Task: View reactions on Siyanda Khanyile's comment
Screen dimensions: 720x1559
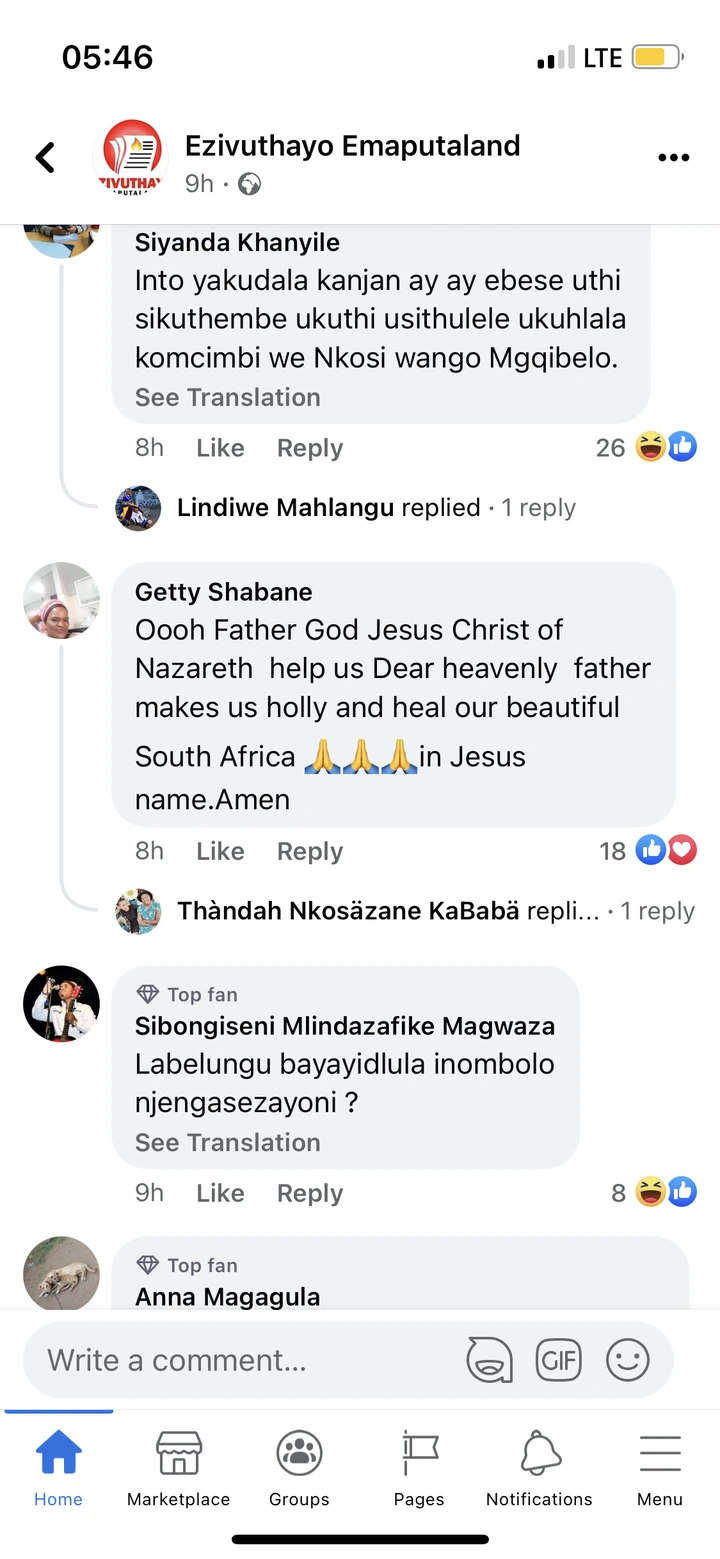Action: click(666, 447)
